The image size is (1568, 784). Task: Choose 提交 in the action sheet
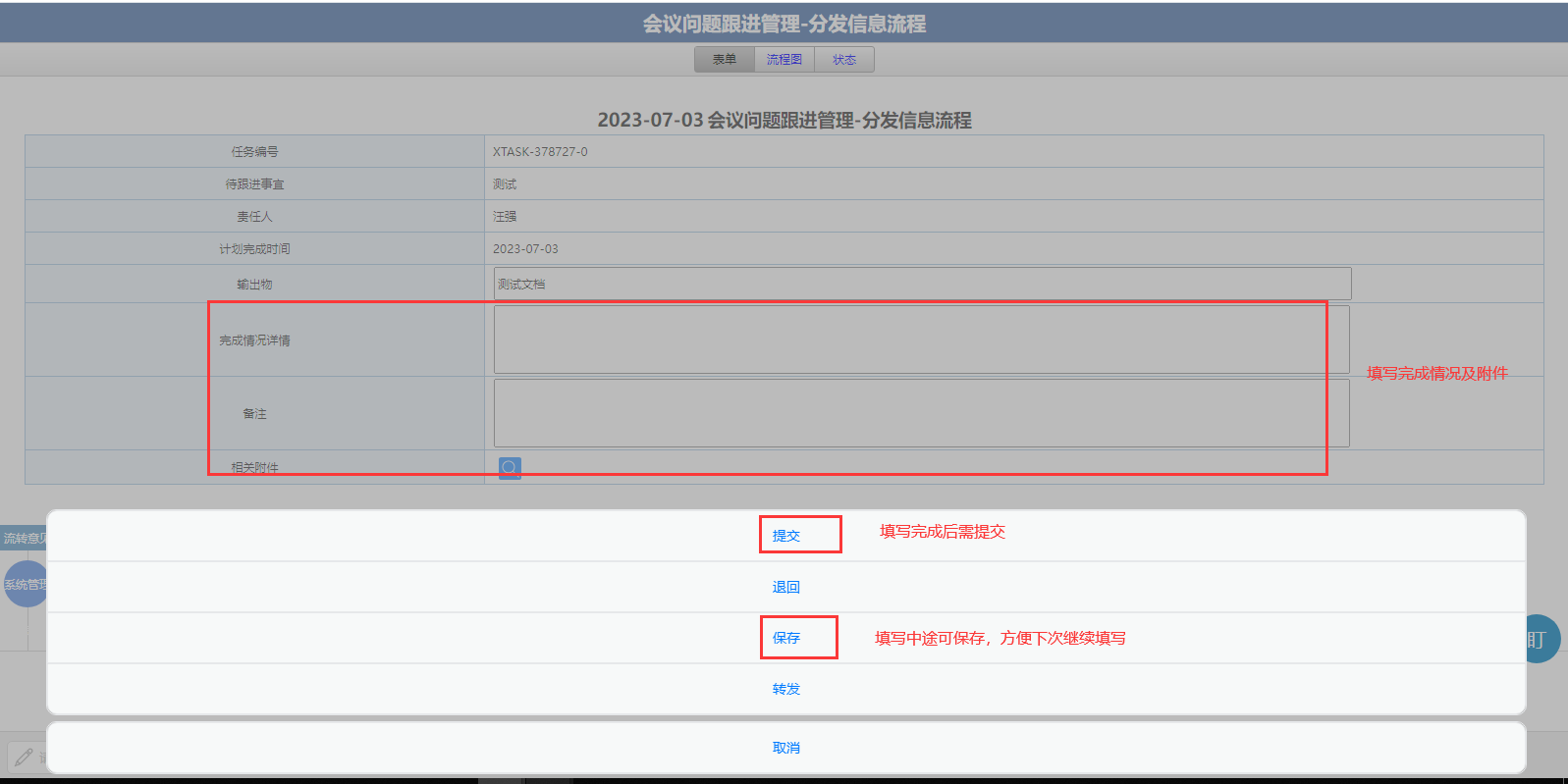786,536
